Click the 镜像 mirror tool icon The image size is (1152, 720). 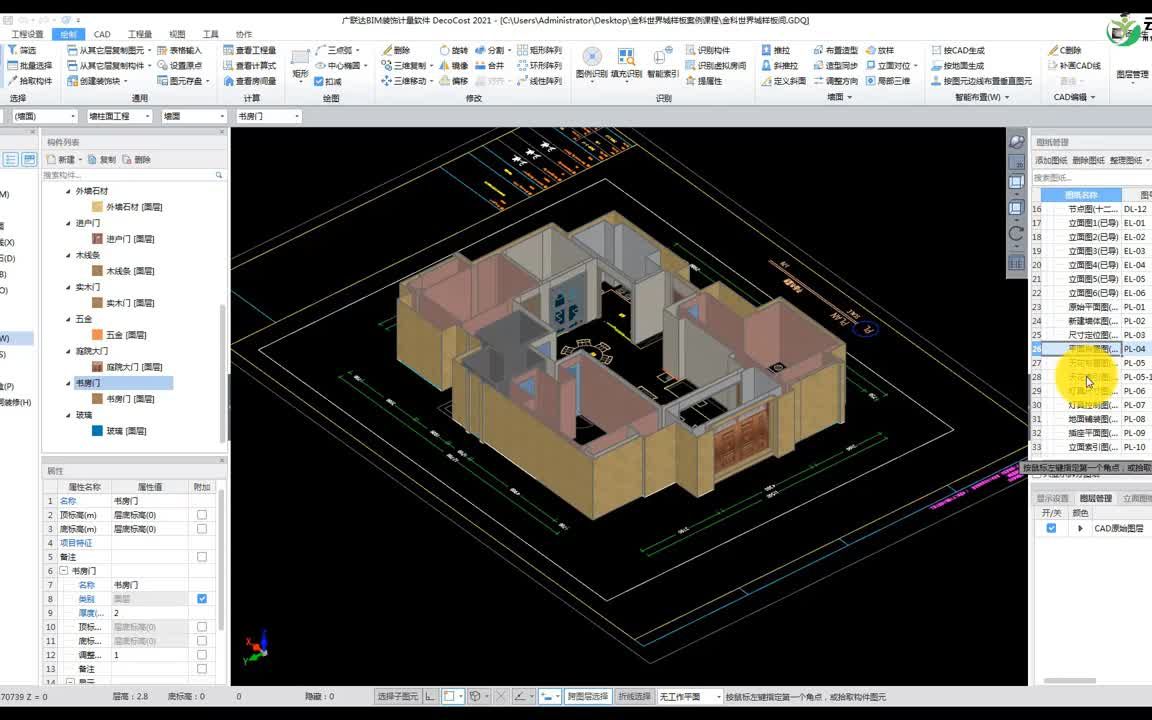click(x=444, y=65)
